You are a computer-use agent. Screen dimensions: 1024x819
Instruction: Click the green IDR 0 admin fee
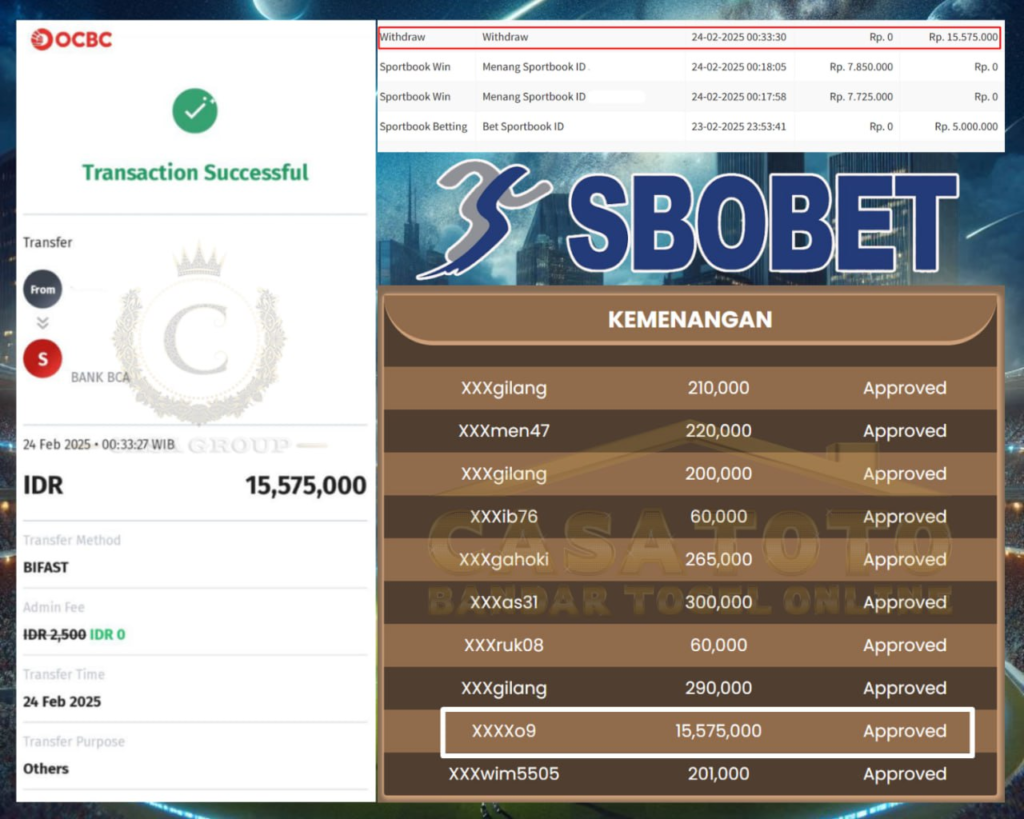pos(107,634)
